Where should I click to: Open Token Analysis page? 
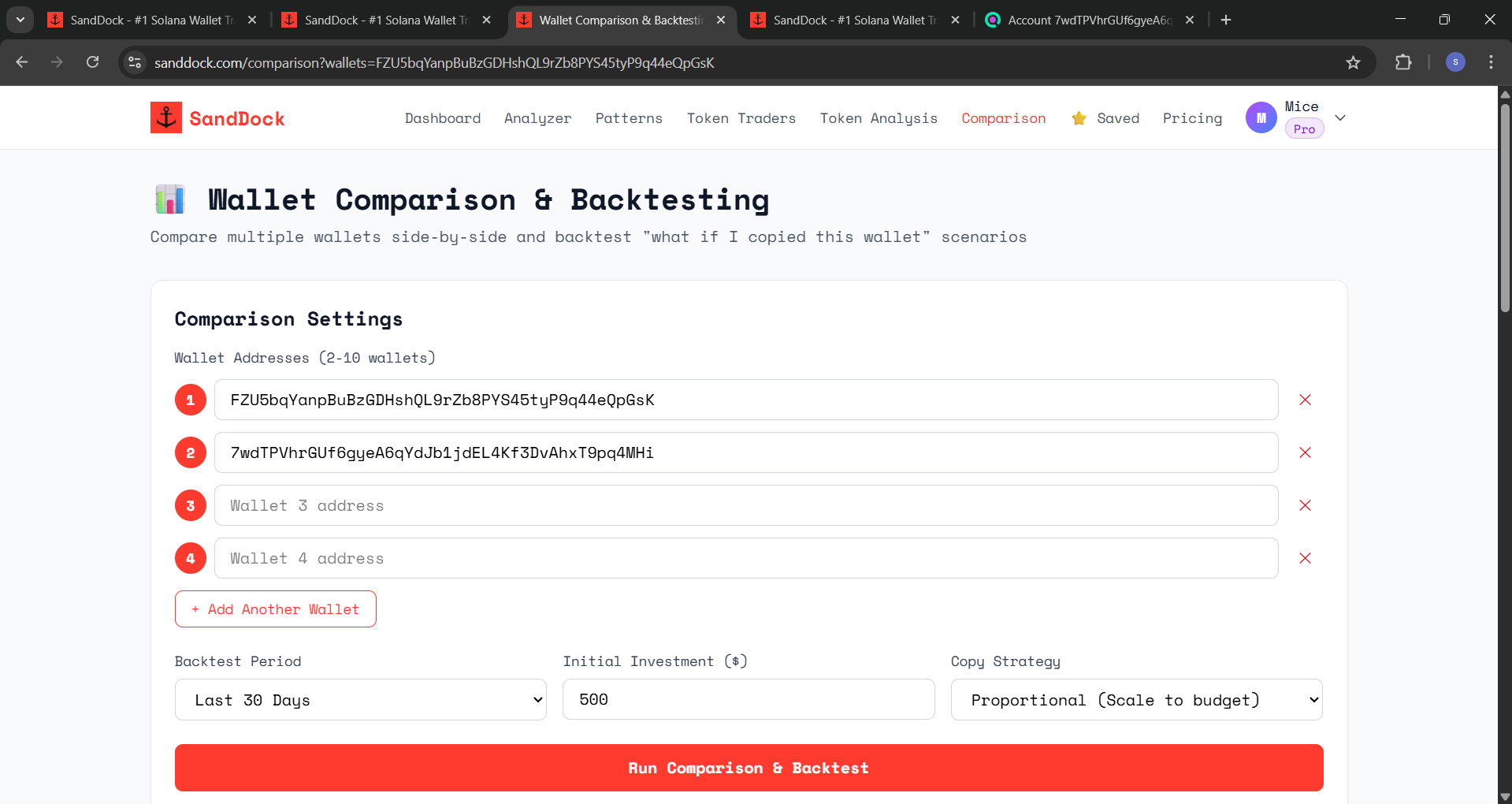879,118
